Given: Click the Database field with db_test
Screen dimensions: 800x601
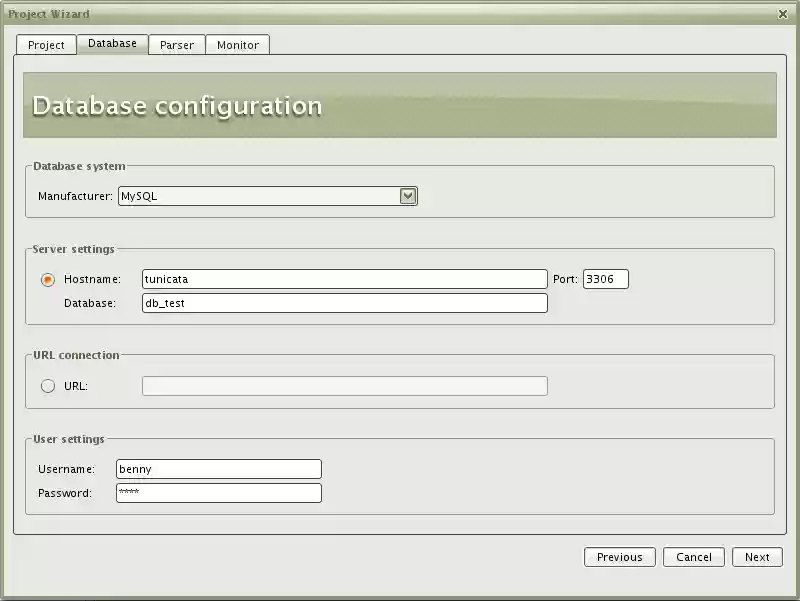Looking at the screenshot, I should pos(344,303).
